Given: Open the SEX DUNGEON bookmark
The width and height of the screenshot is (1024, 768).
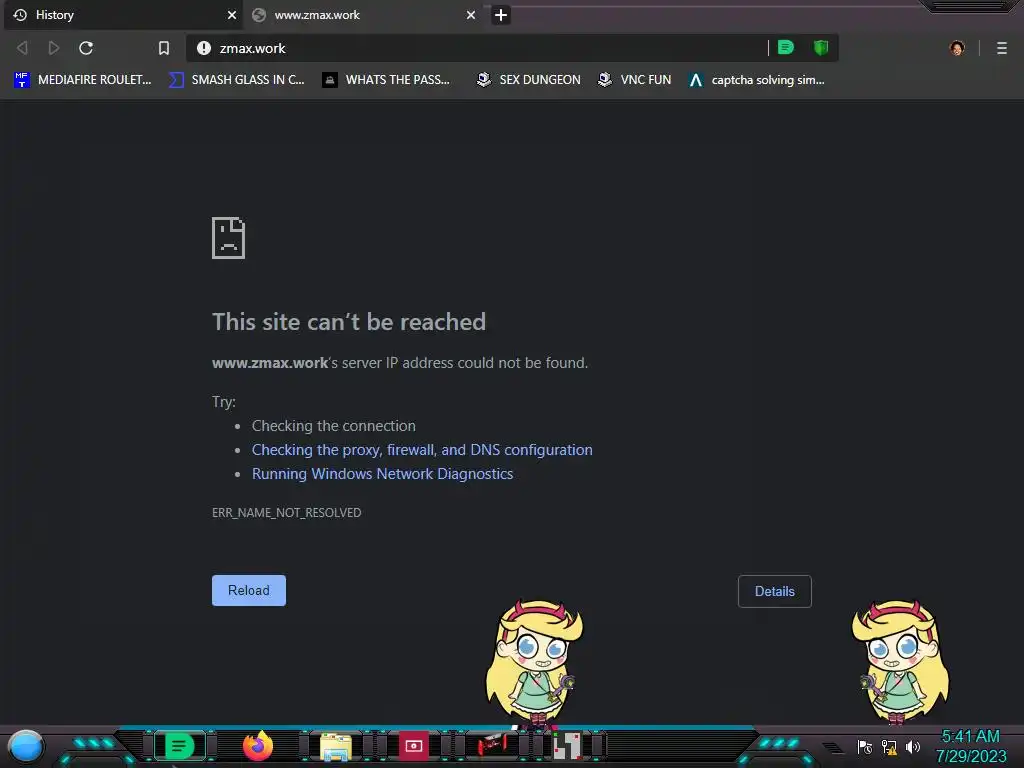Looking at the screenshot, I should pos(528,80).
